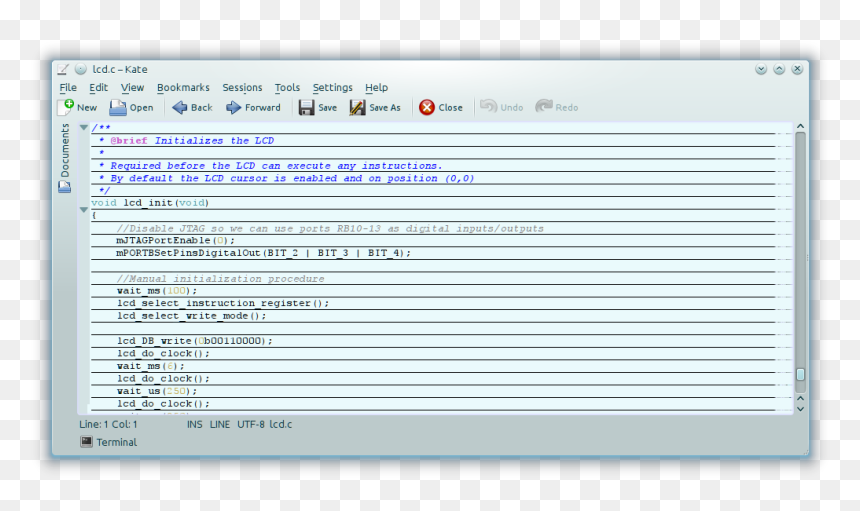This screenshot has width=860, height=511.
Task: Click the small scroll position marker
Action: [800, 374]
